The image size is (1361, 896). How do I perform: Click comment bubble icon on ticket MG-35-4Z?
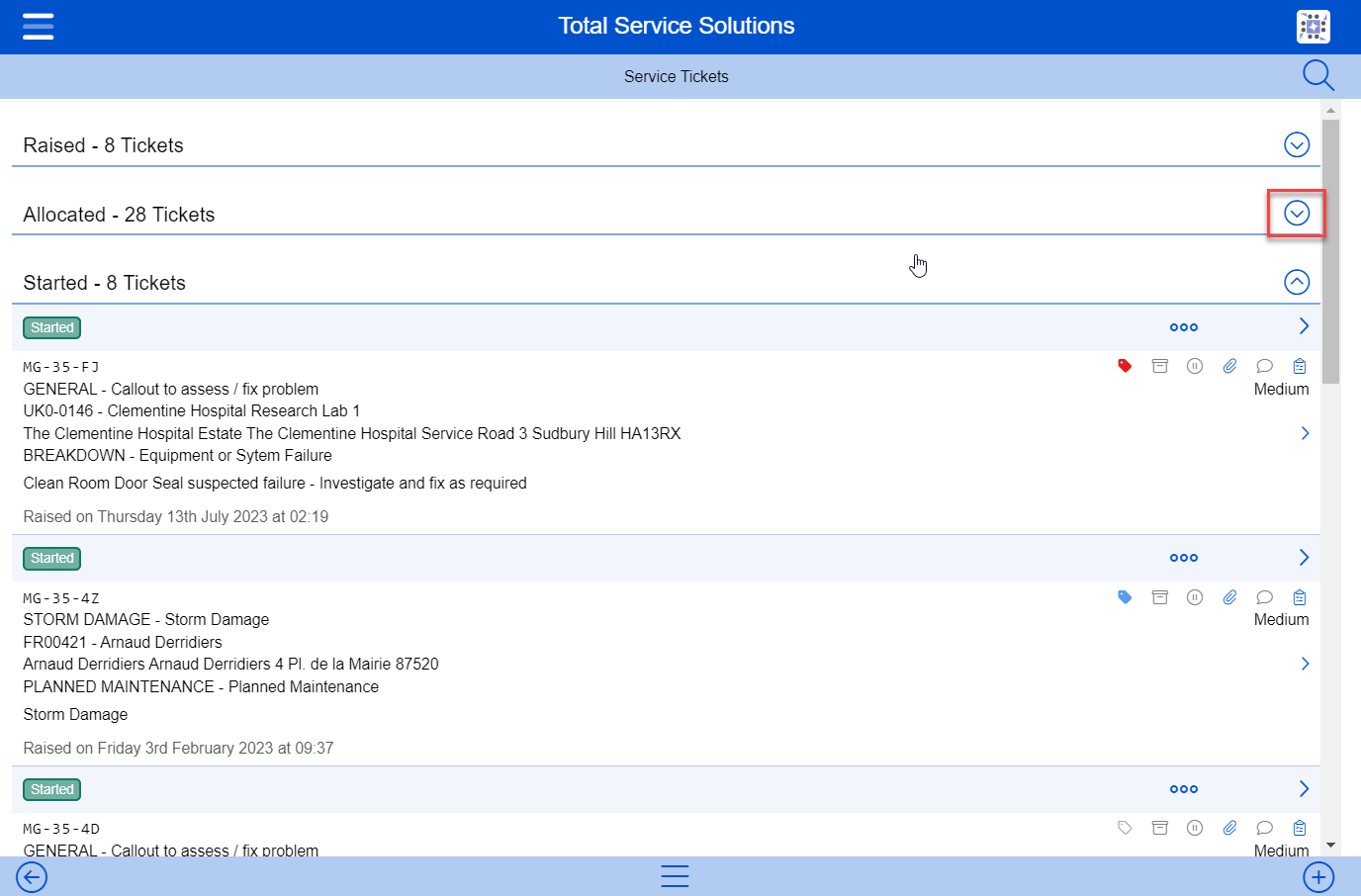[x=1264, y=597]
